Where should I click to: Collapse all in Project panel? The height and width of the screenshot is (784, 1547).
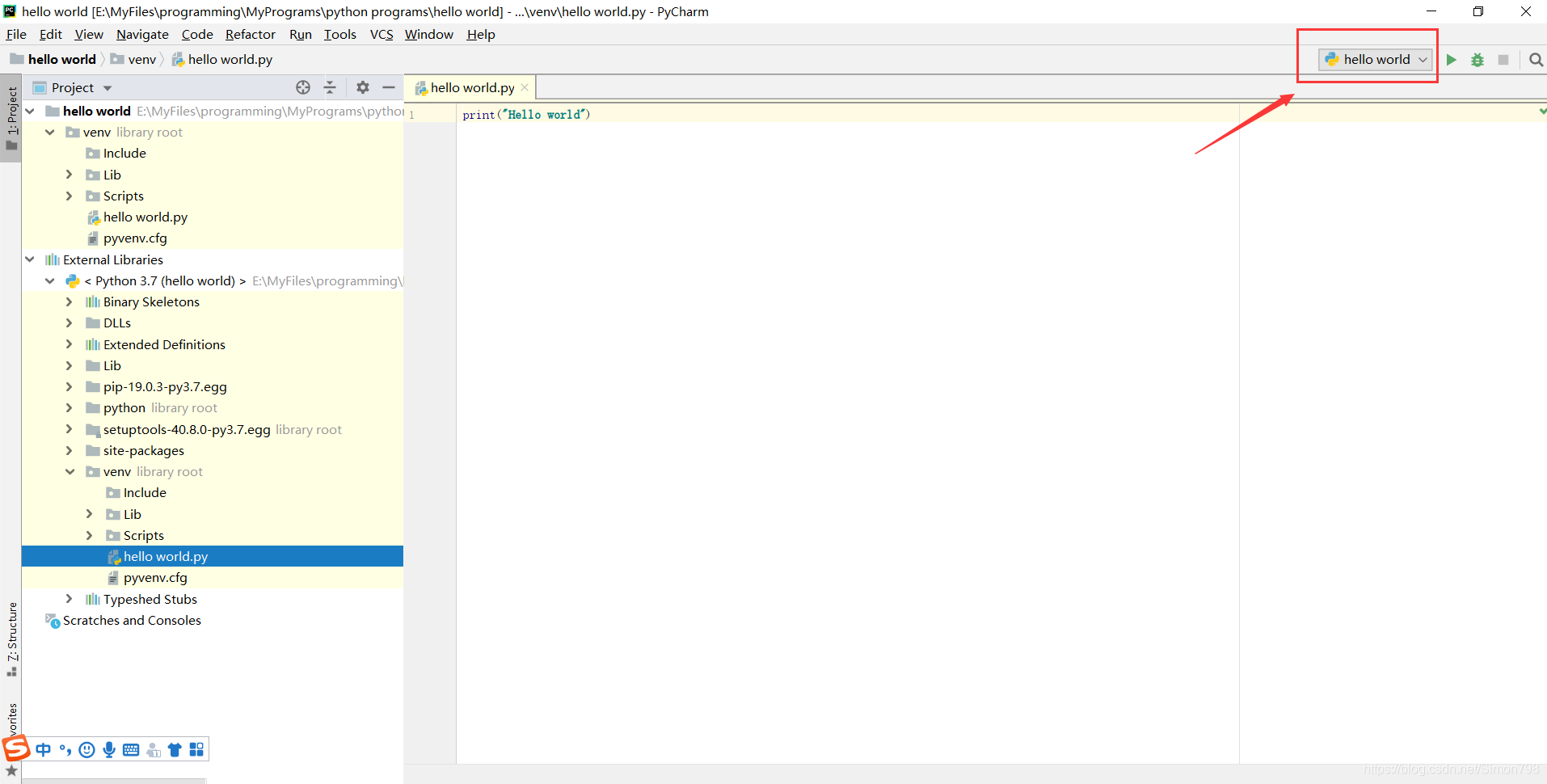330,87
